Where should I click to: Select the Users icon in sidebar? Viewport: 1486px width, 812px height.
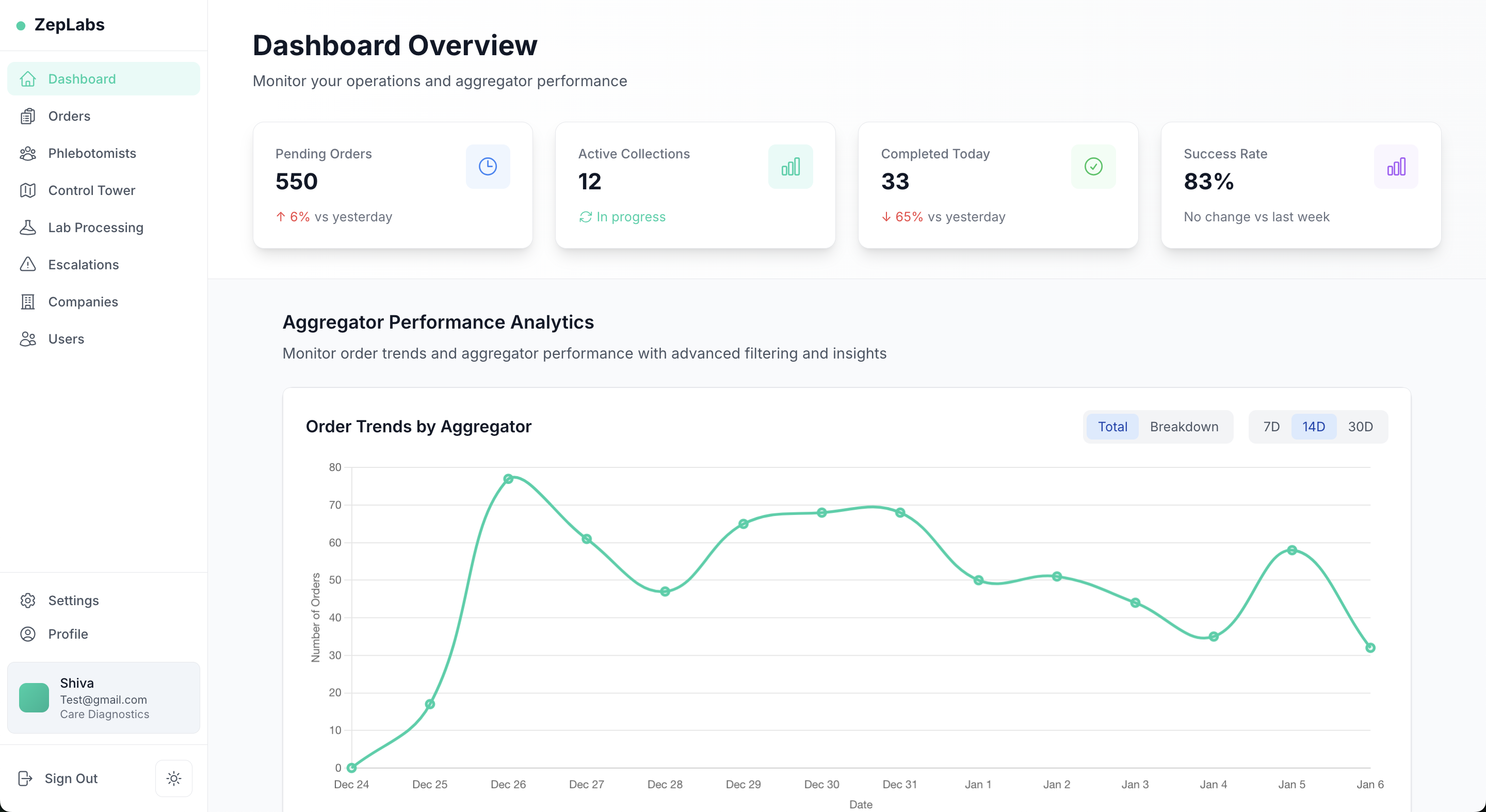click(x=28, y=338)
